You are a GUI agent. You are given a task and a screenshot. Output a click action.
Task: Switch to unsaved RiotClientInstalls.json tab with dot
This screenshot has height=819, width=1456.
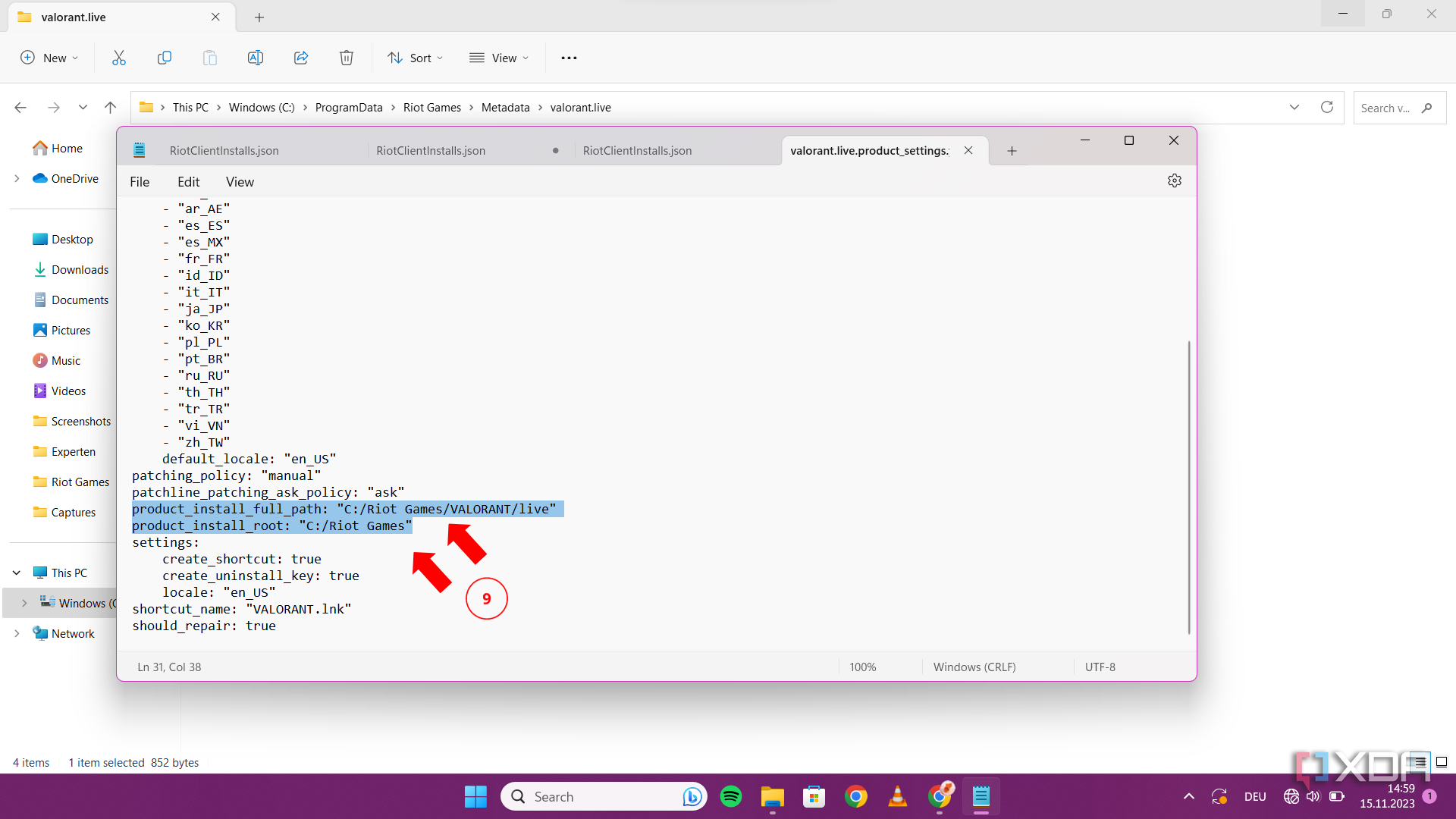click(x=431, y=151)
